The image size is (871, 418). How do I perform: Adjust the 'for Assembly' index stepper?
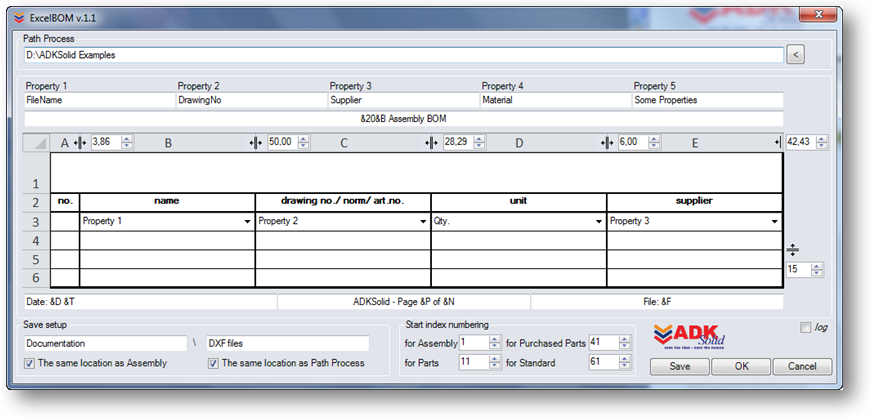point(495,343)
